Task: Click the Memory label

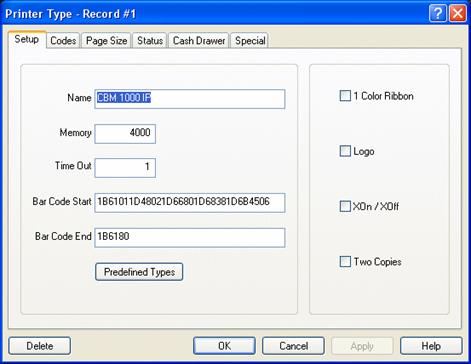Action: [x=75, y=133]
